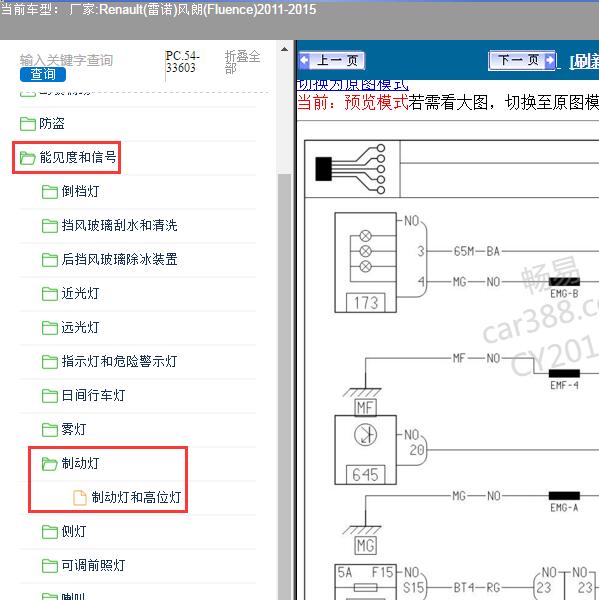Click the tree panel vertical scrollbar thumb
The image size is (599, 600).
284,386
